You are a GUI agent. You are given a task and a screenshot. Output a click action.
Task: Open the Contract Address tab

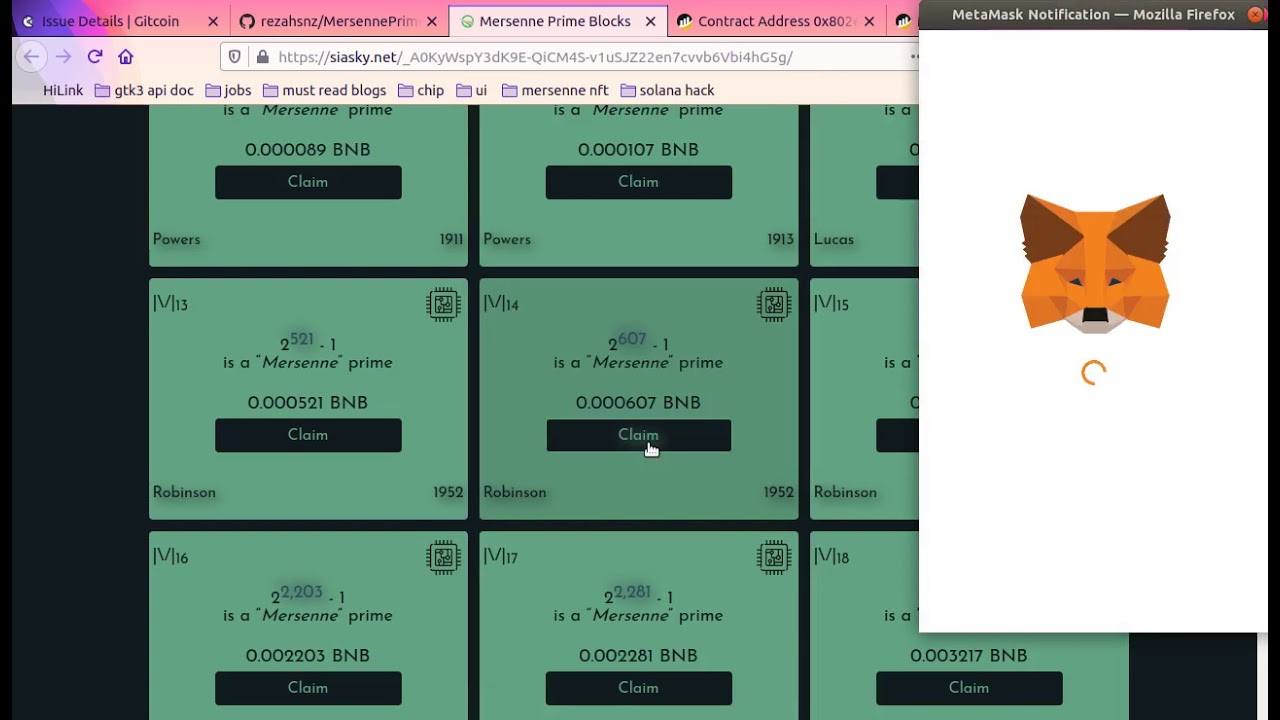click(776, 21)
